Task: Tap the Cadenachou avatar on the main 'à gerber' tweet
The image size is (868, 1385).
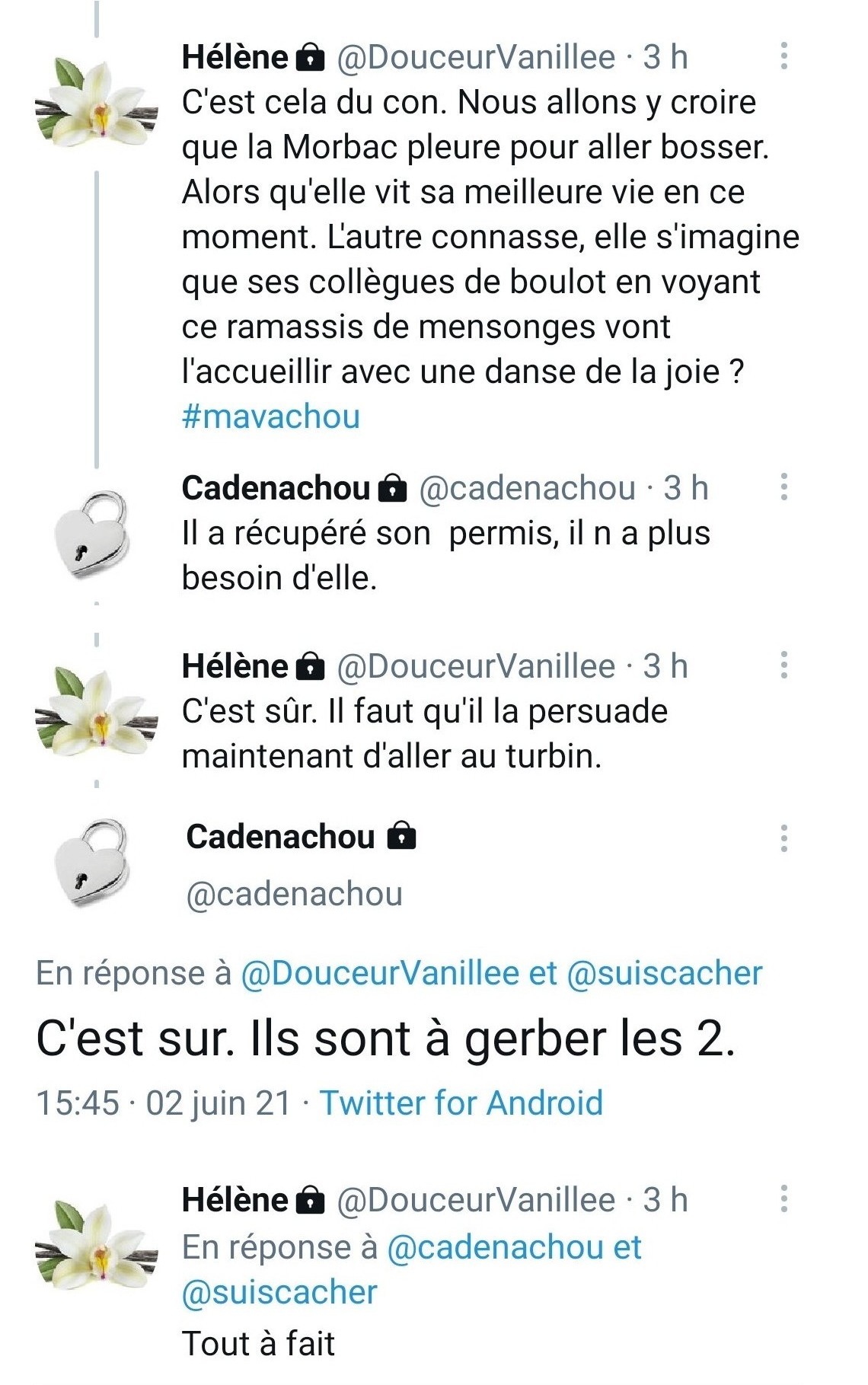Action: pyautogui.click(x=91, y=862)
